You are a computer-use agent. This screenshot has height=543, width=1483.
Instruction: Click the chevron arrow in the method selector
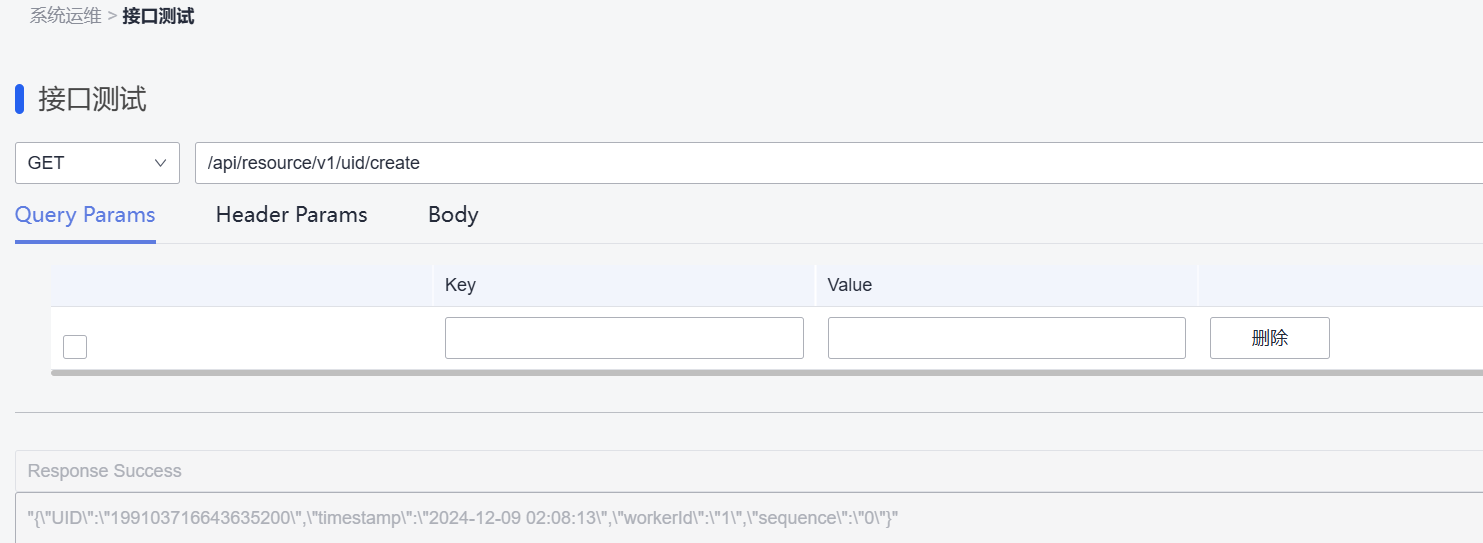click(x=160, y=163)
